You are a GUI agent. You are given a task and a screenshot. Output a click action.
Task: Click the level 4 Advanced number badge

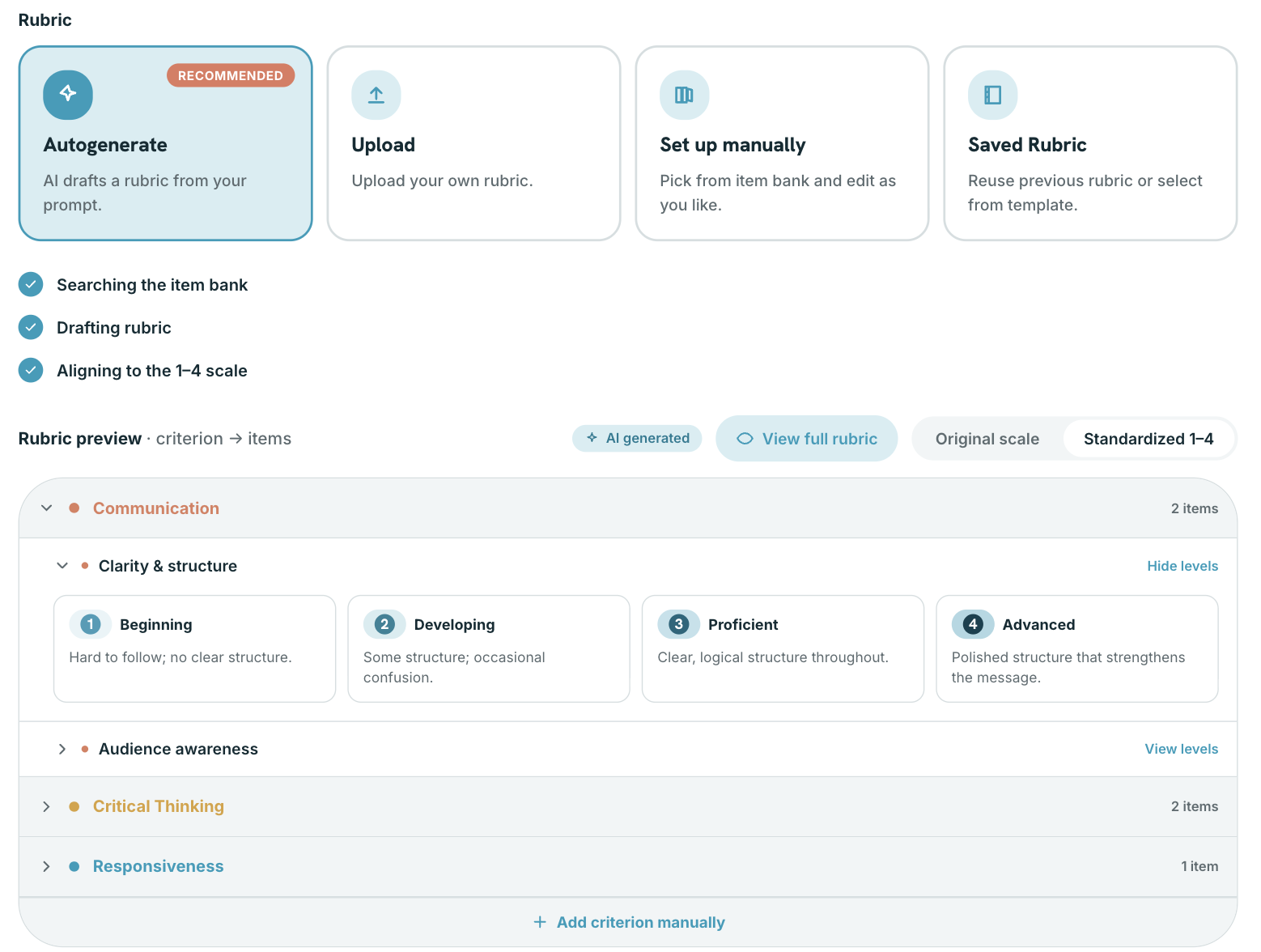click(973, 624)
